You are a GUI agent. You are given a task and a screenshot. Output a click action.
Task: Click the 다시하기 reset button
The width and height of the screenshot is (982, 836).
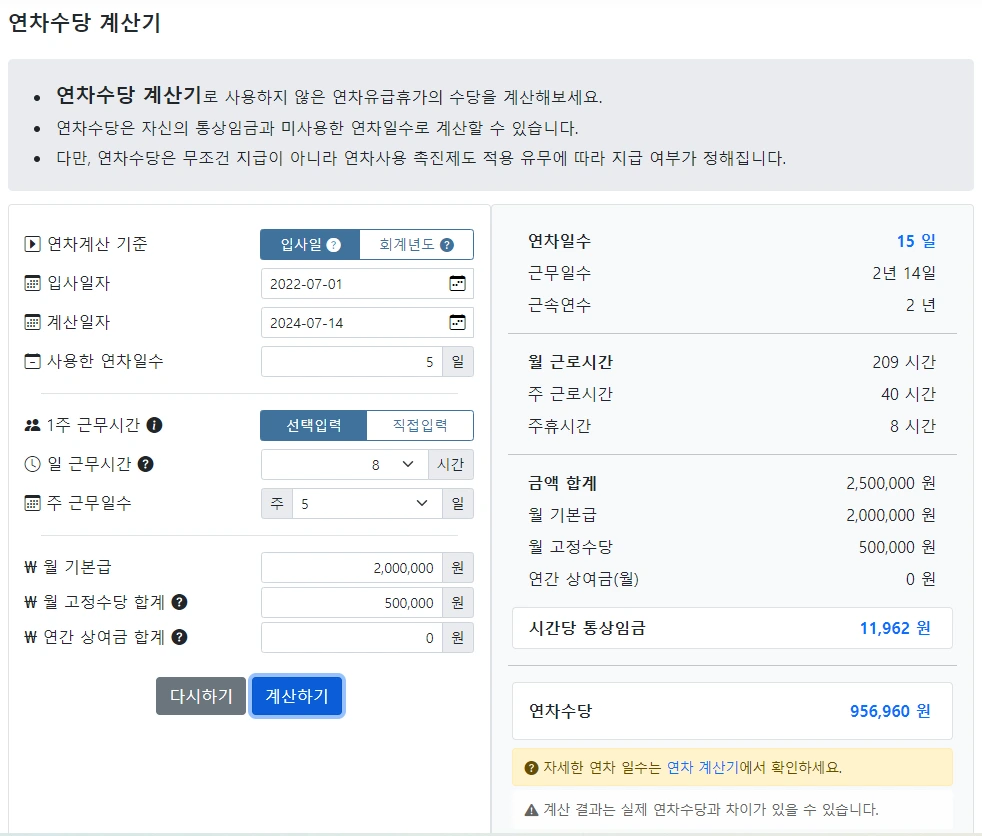[x=200, y=696]
